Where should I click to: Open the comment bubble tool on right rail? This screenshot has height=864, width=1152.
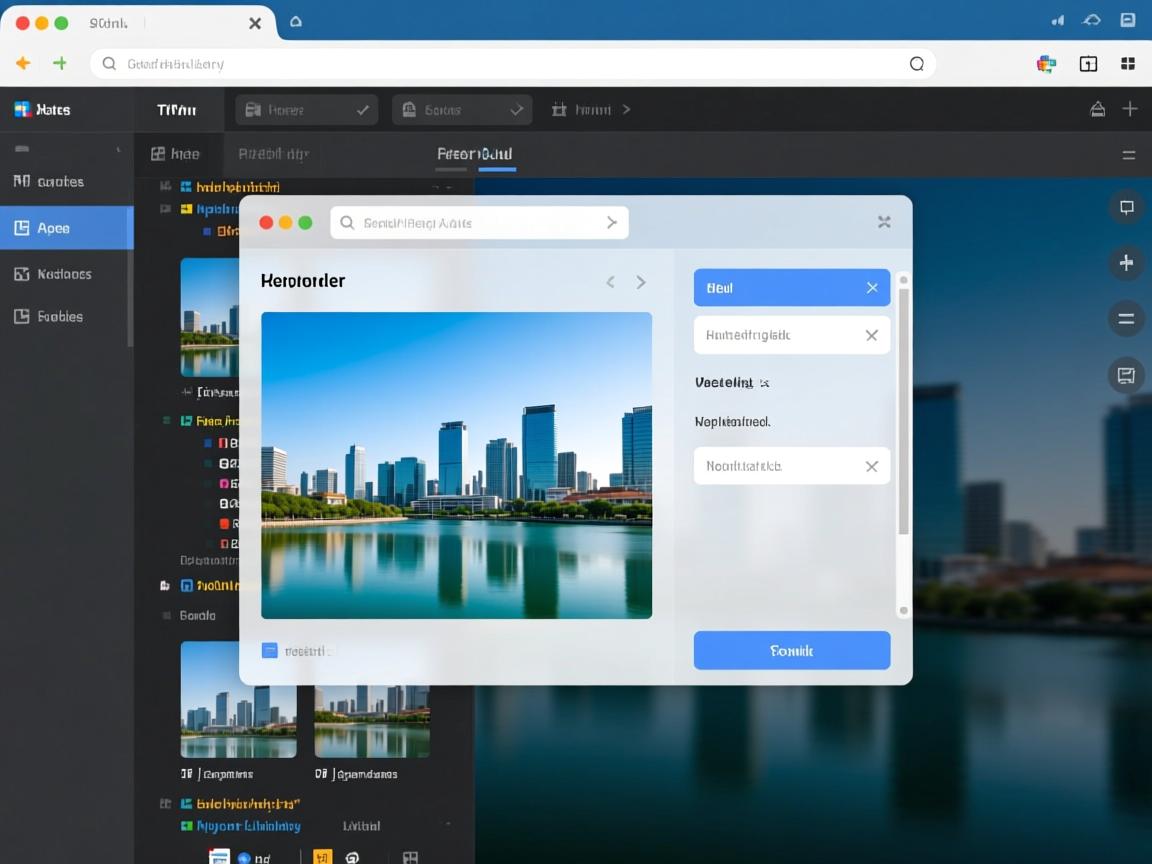(x=1126, y=207)
